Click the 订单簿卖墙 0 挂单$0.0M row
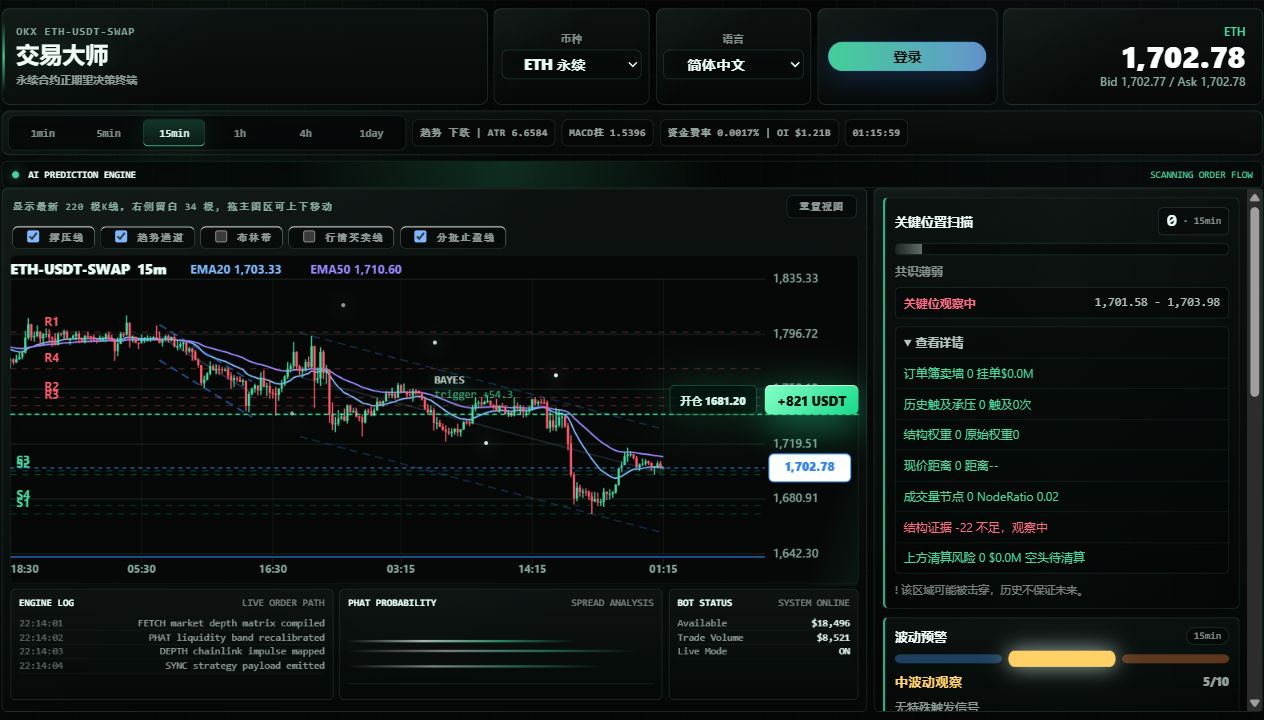The width and height of the screenshot is (1264, 720). (x=1062, y=373)
